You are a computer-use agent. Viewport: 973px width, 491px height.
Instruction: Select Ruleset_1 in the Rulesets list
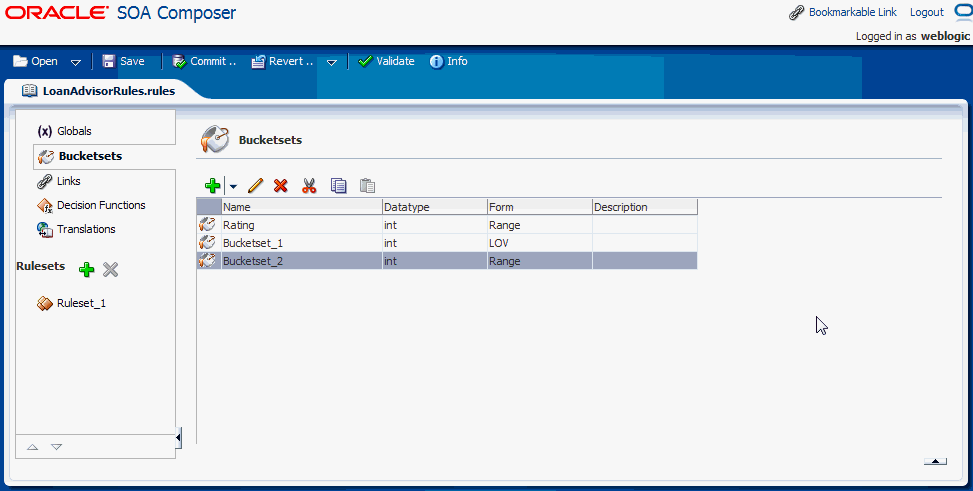(x=81, y=303)
